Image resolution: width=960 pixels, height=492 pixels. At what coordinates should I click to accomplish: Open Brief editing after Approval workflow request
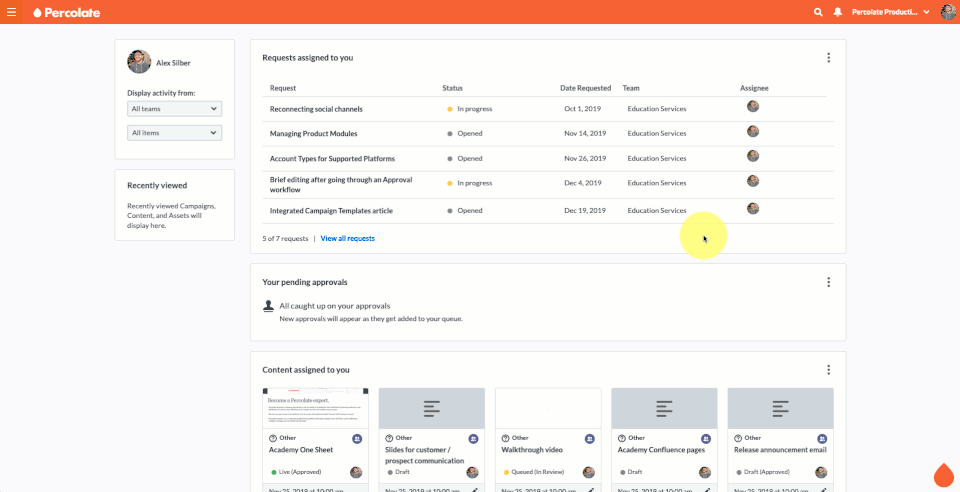pos(341,185)
